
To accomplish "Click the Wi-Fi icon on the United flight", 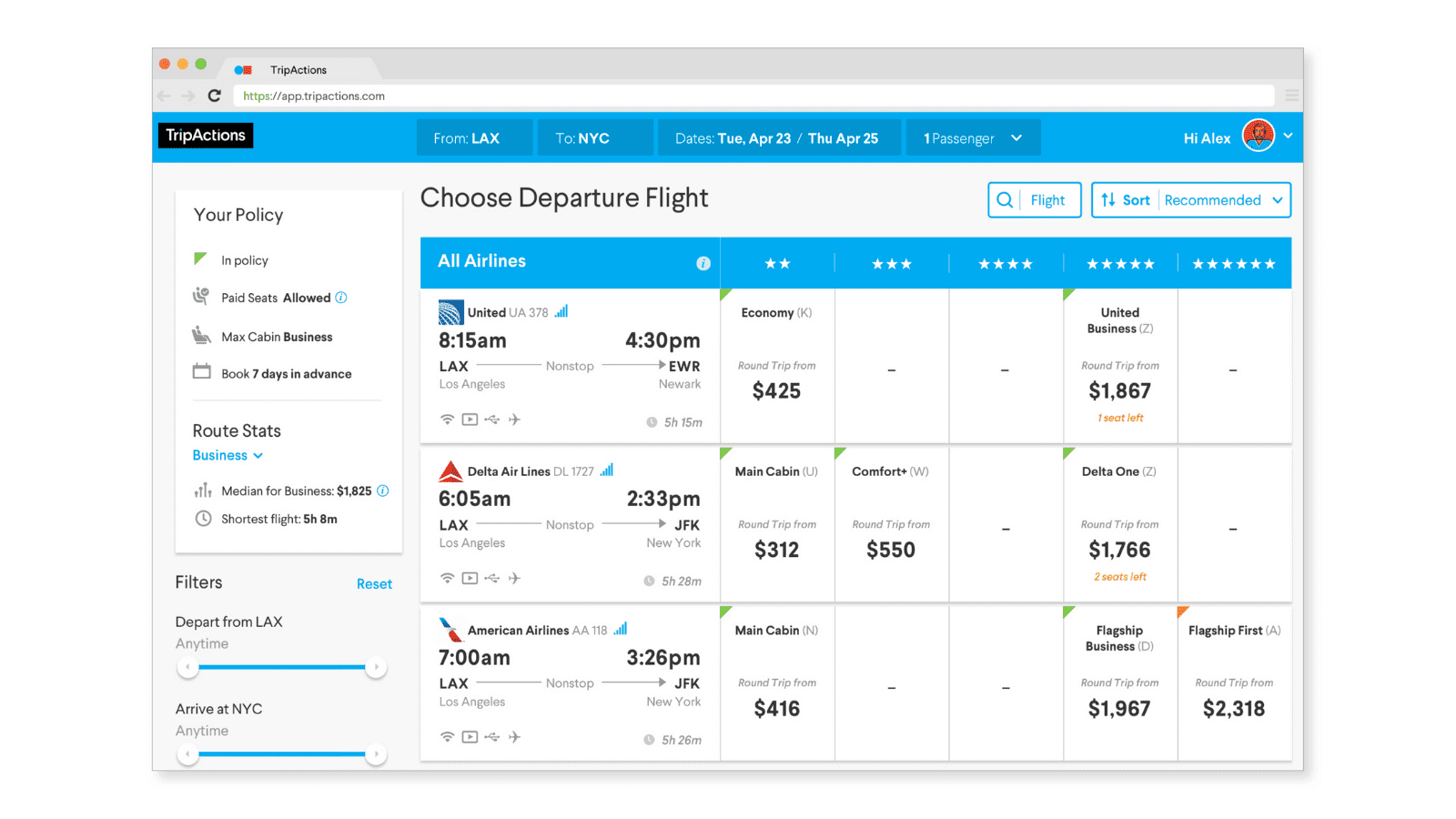I will point(447,420).
